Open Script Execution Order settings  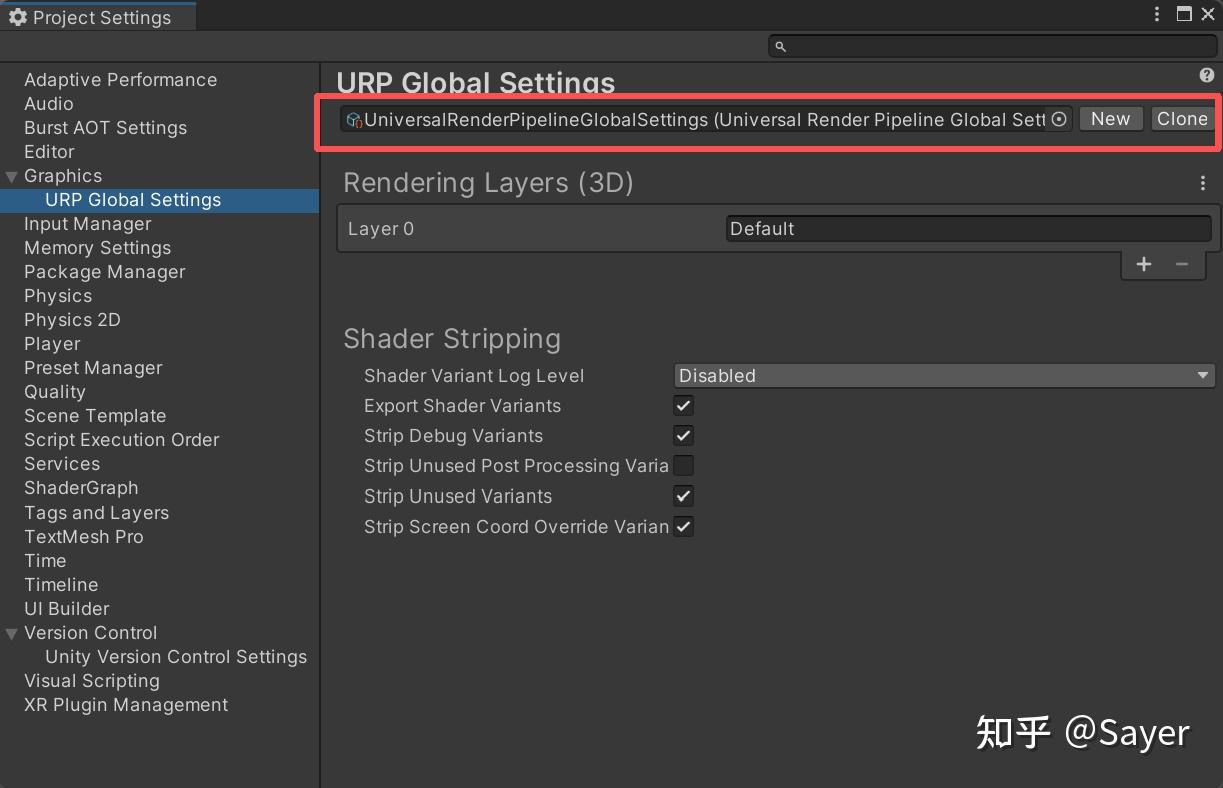click(x=121, y=440)
